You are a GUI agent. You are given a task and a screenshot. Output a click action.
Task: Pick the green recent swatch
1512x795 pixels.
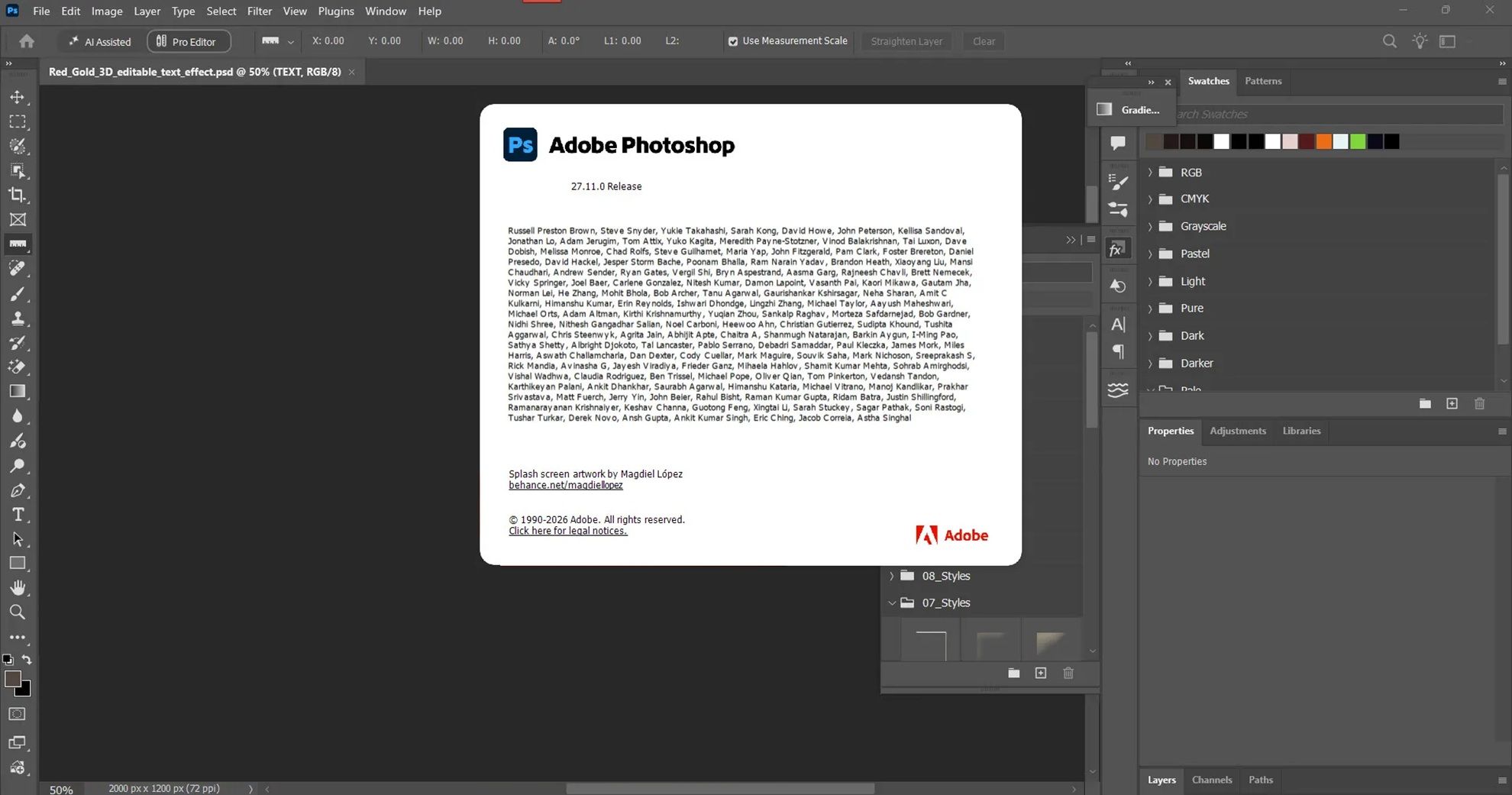[1358, 141]
